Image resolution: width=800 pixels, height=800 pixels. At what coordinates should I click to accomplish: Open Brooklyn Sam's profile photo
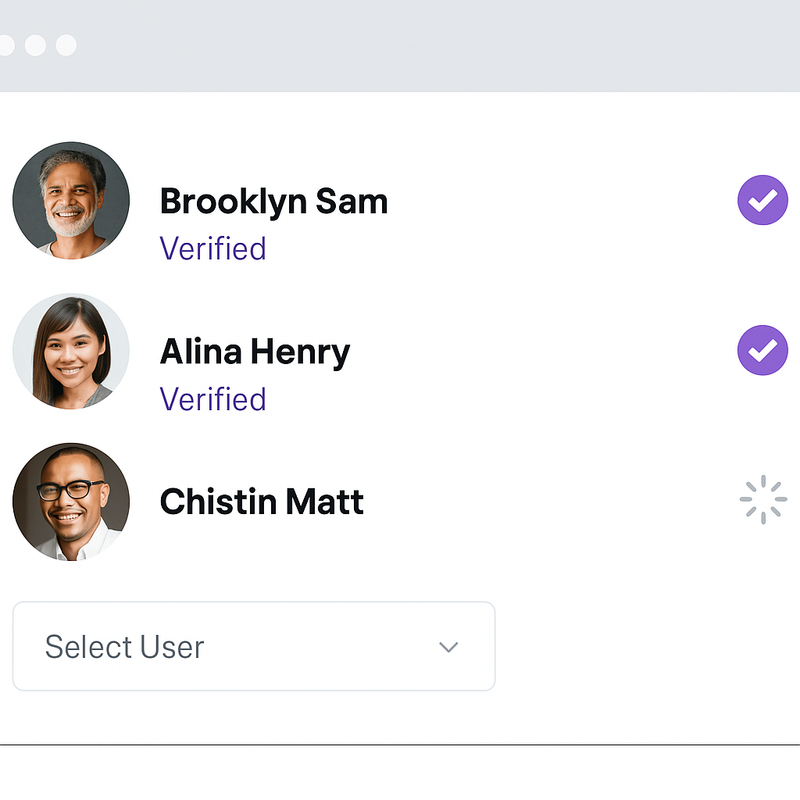[71, 201]
